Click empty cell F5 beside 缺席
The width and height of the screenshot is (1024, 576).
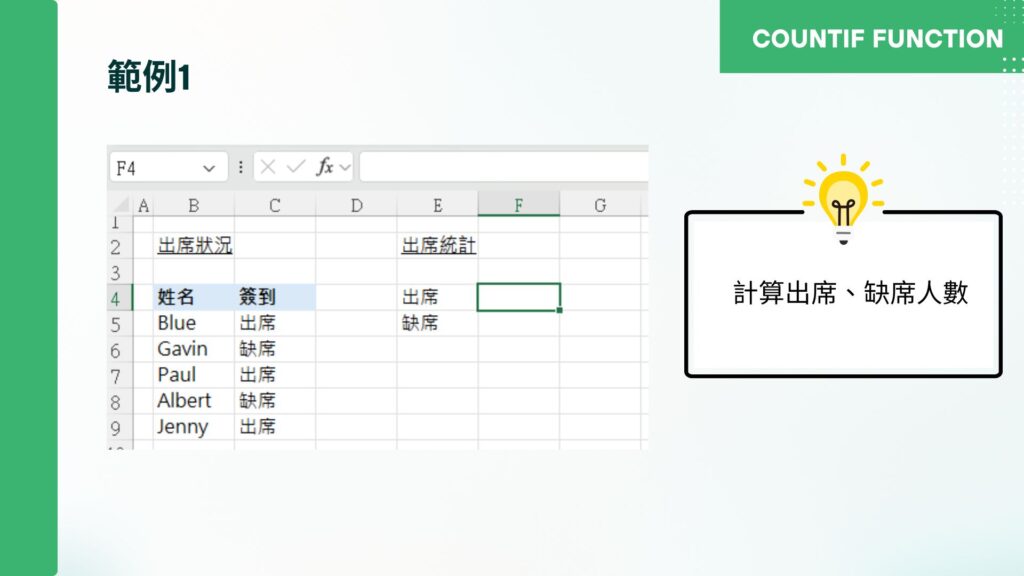coord(519,324)
